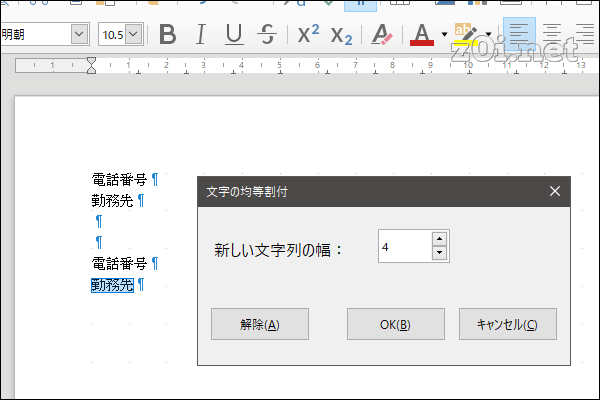This screenshot has width=600, height=400.
Task: Align text right
Action: [x=585, y=34]
